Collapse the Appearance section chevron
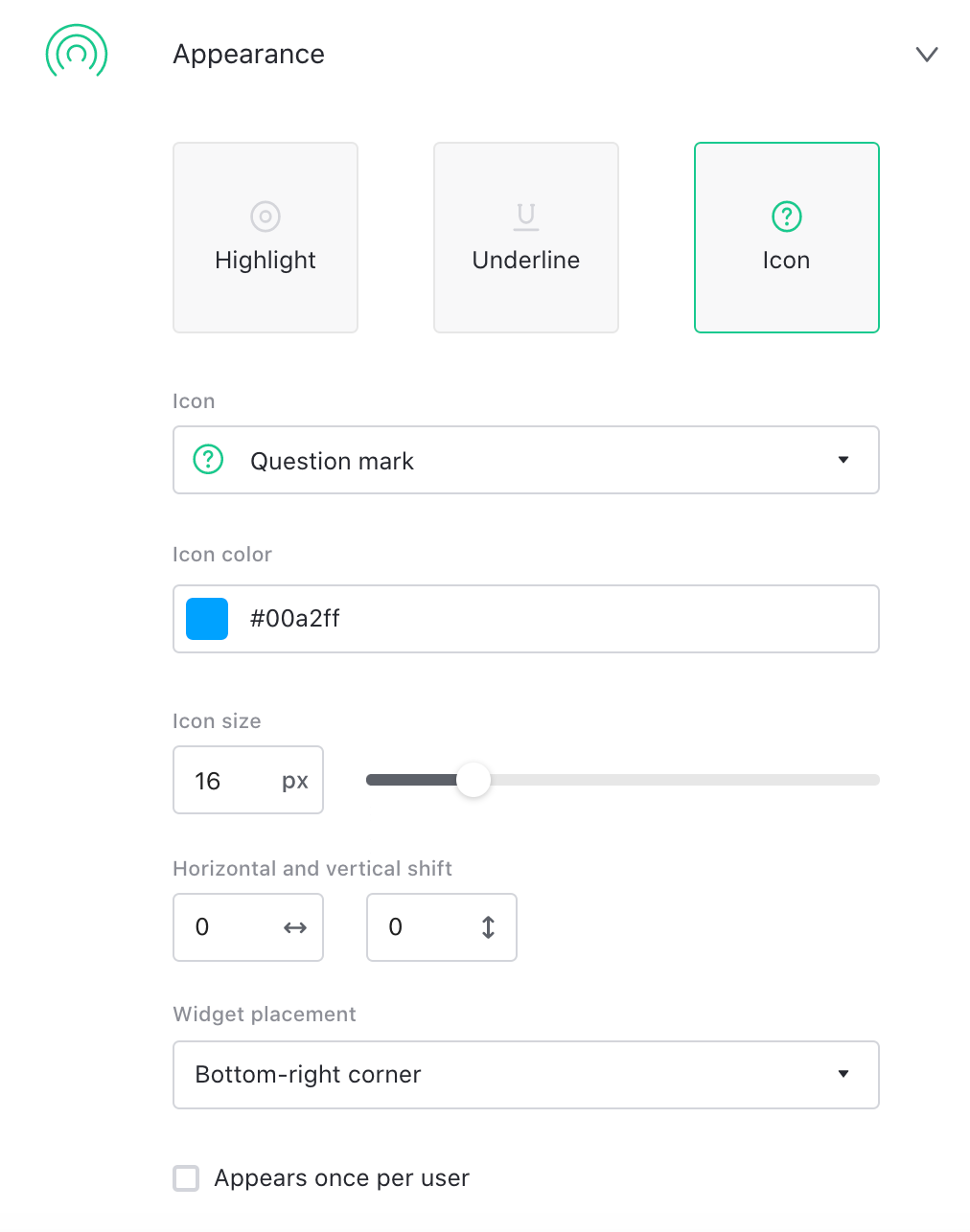 tap(926, 55)
